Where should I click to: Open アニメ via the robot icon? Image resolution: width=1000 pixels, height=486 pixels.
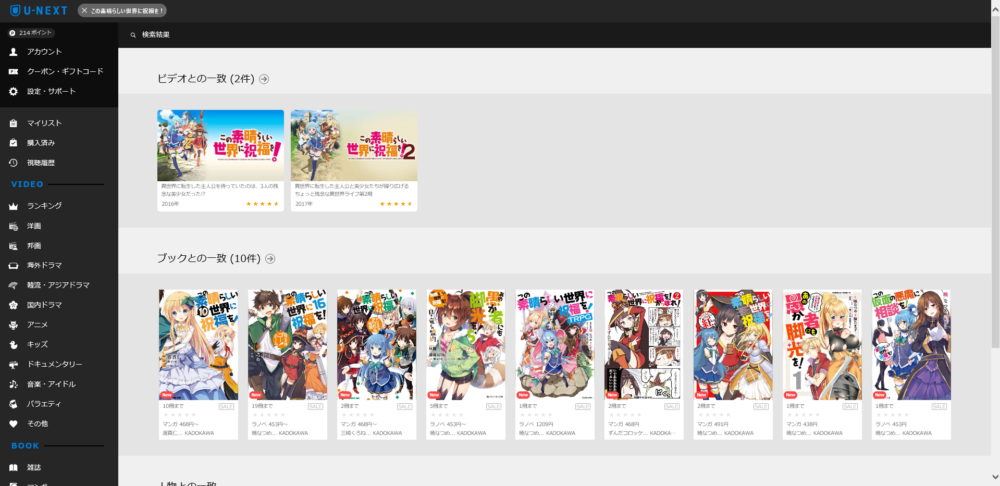coord(13,325)
